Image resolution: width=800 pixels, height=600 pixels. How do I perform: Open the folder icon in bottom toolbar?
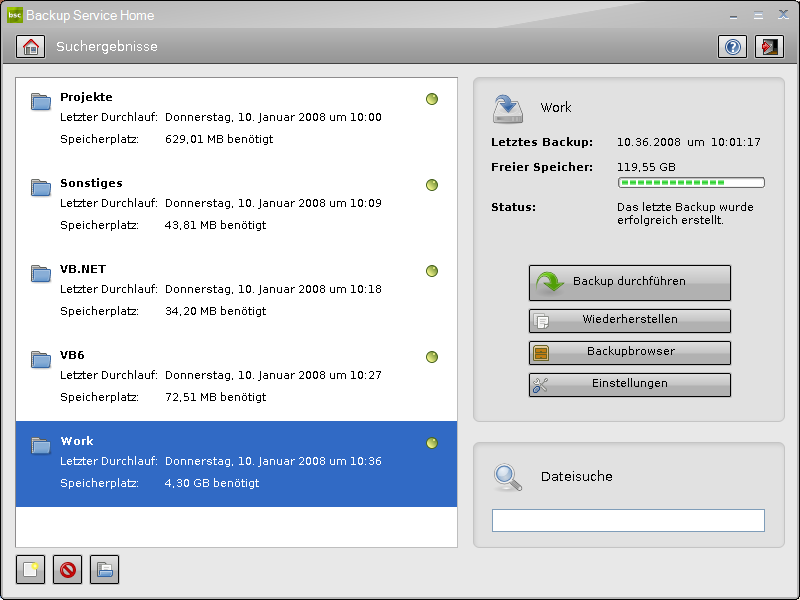pyautogui.click(x=105, y=570)
